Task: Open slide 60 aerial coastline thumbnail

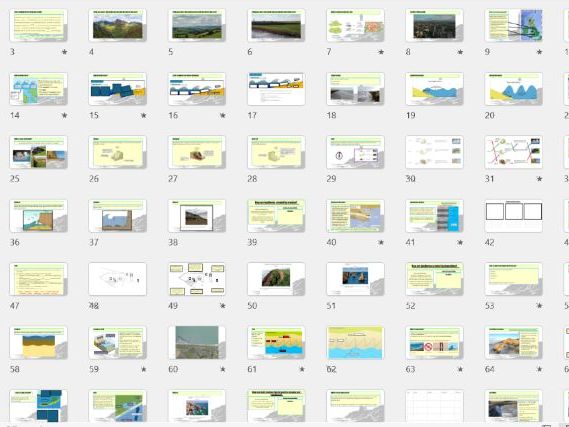Action: point(197,343)
